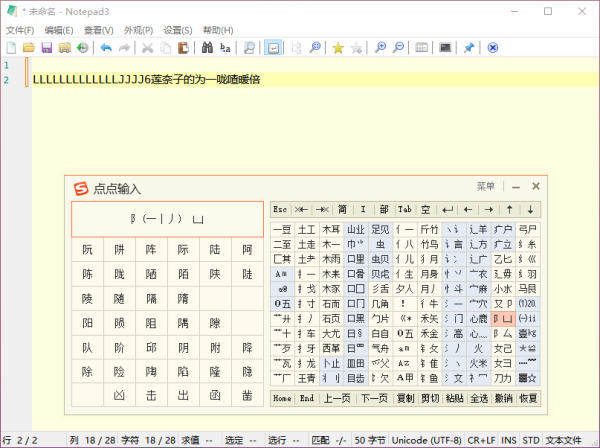Screen dimensions: 600x448
Task: Open the 文件(F) menu
Action: point(20,30)
